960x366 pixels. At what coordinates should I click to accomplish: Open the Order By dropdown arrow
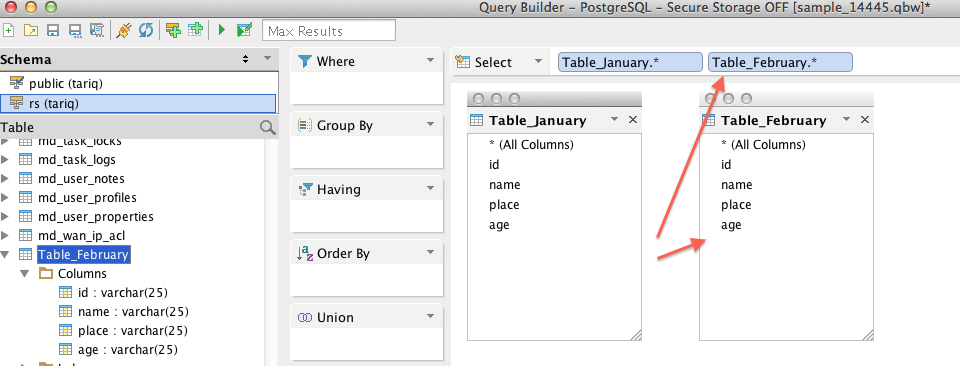[x=430, y=252]
